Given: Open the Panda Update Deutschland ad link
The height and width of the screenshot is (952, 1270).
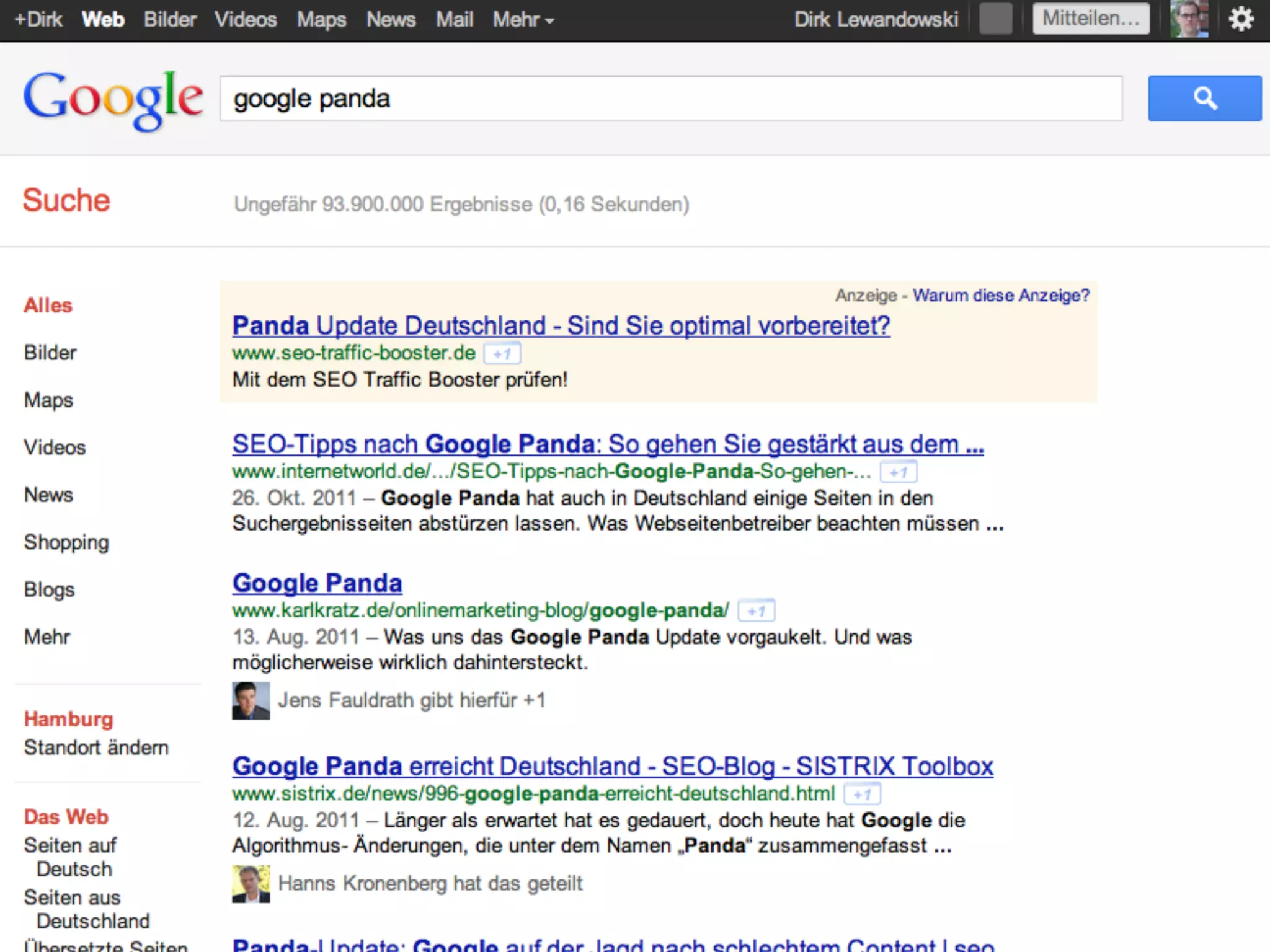Looking at the screenshot, I should pos(561,325).
